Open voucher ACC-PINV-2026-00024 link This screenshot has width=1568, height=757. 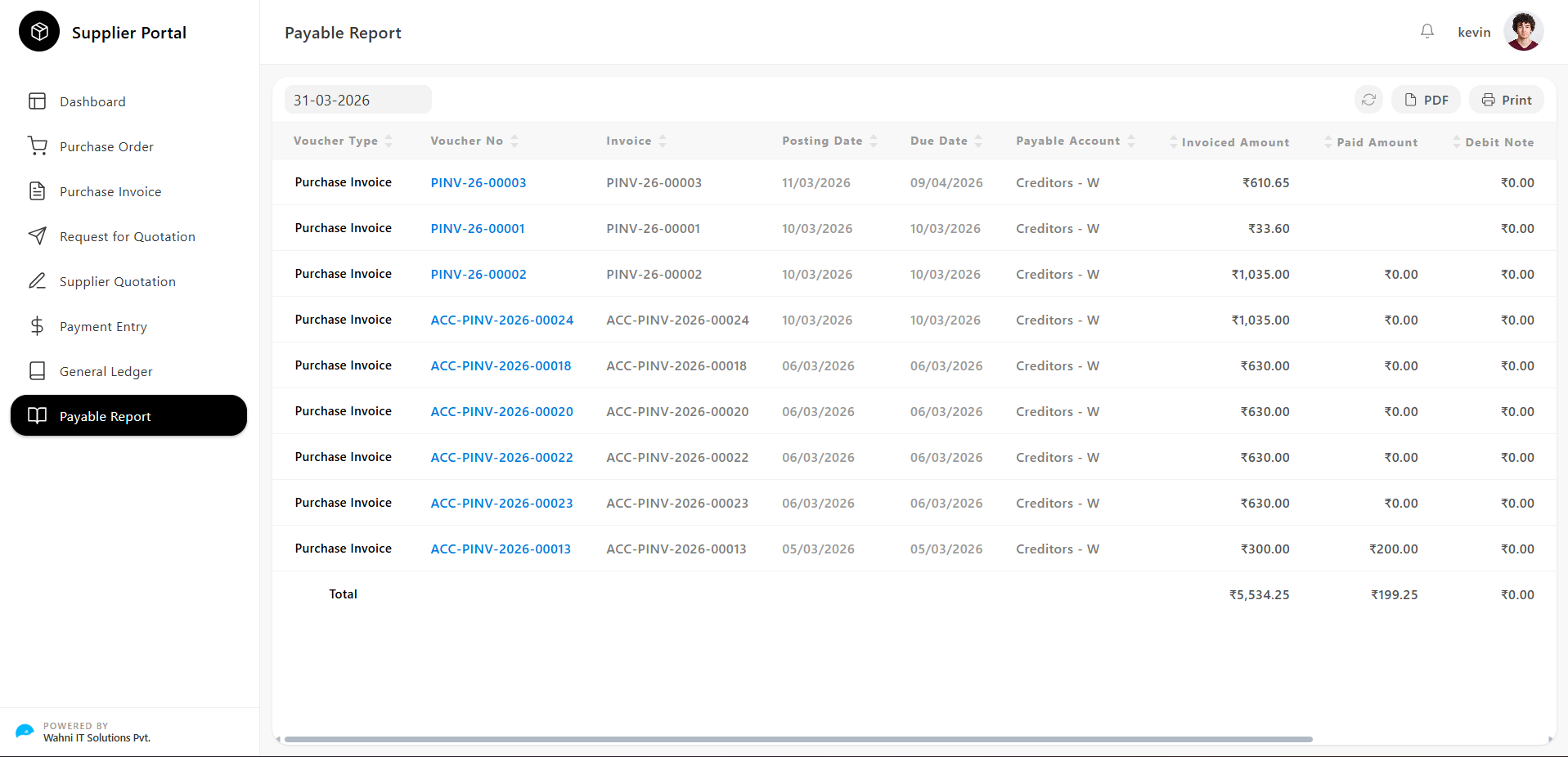(502, 320)
